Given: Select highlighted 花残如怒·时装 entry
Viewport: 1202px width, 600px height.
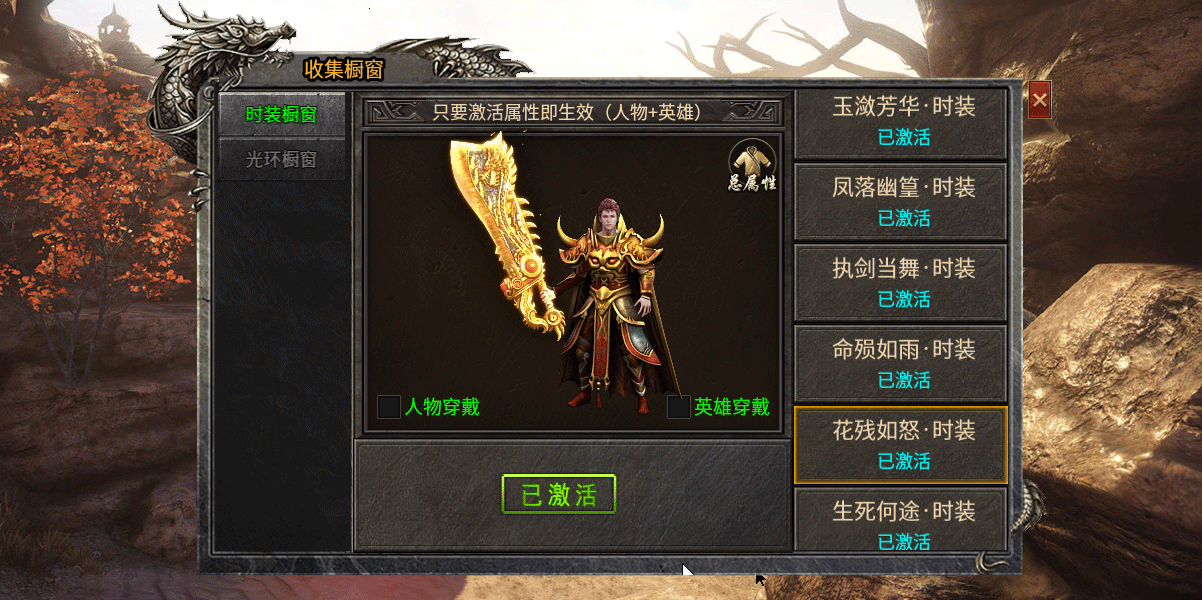Looking at the screenshot, I should click(x=900, y=446).
